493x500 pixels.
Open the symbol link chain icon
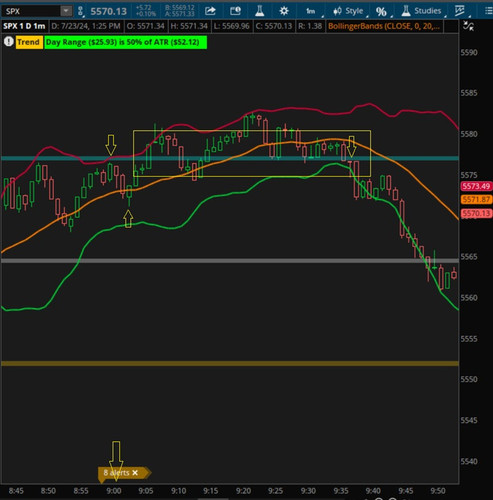tap(80, 11)
